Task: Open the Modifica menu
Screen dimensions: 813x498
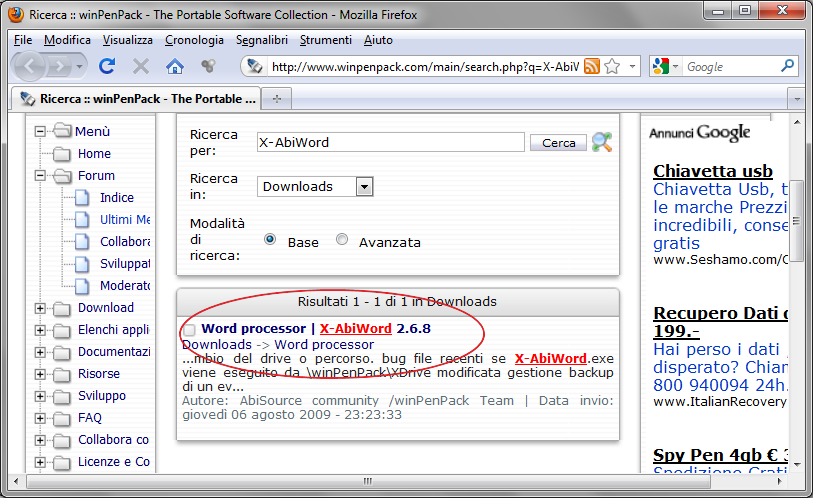Action: click(67, 40)
